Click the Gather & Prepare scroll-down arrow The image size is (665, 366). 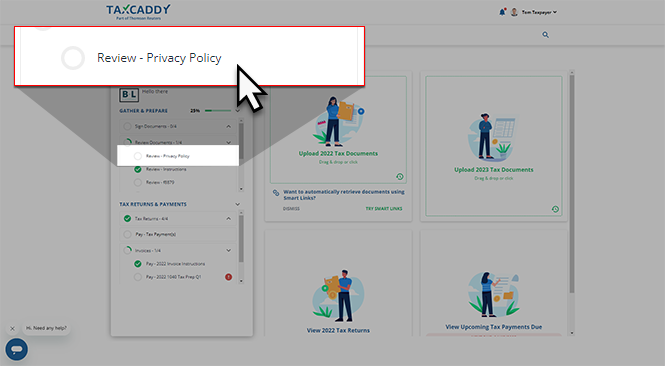[x=241, y=189]
